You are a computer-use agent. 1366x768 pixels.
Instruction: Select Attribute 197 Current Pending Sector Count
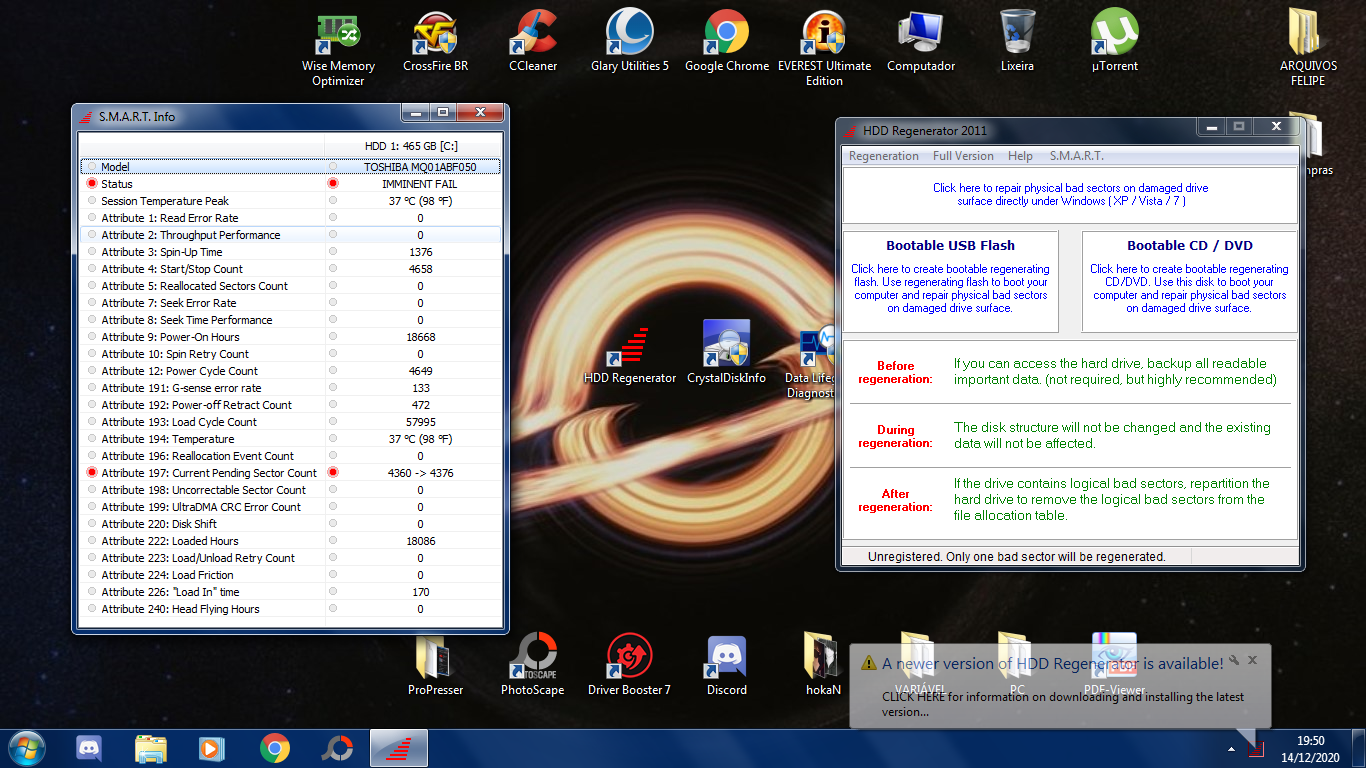pos(290,473)
